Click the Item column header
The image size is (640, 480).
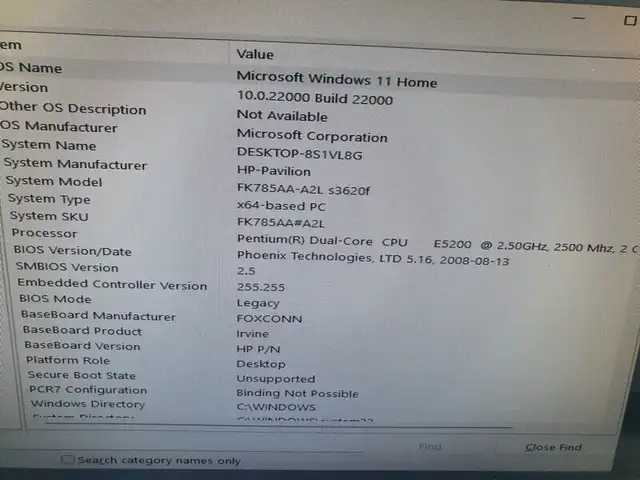[x=10, y=44]
